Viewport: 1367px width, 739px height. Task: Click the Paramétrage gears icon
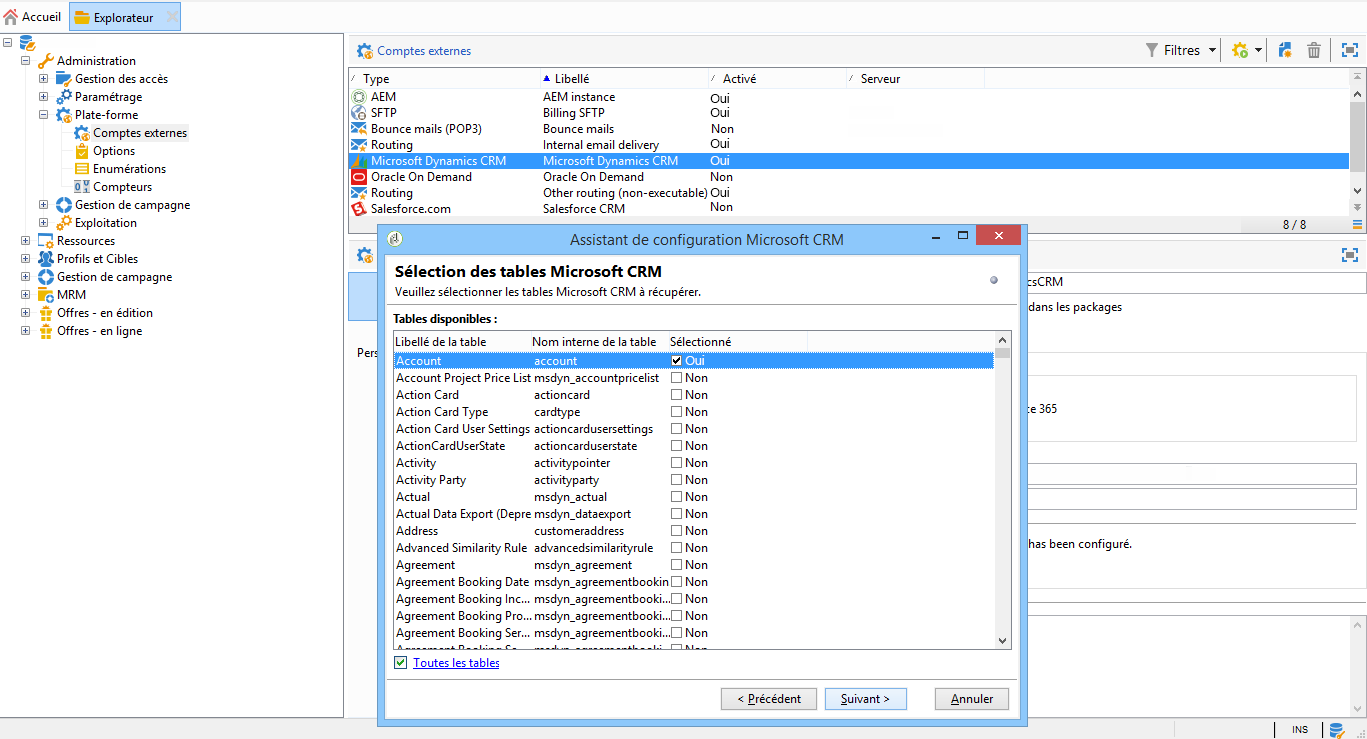tap(63, 97)
